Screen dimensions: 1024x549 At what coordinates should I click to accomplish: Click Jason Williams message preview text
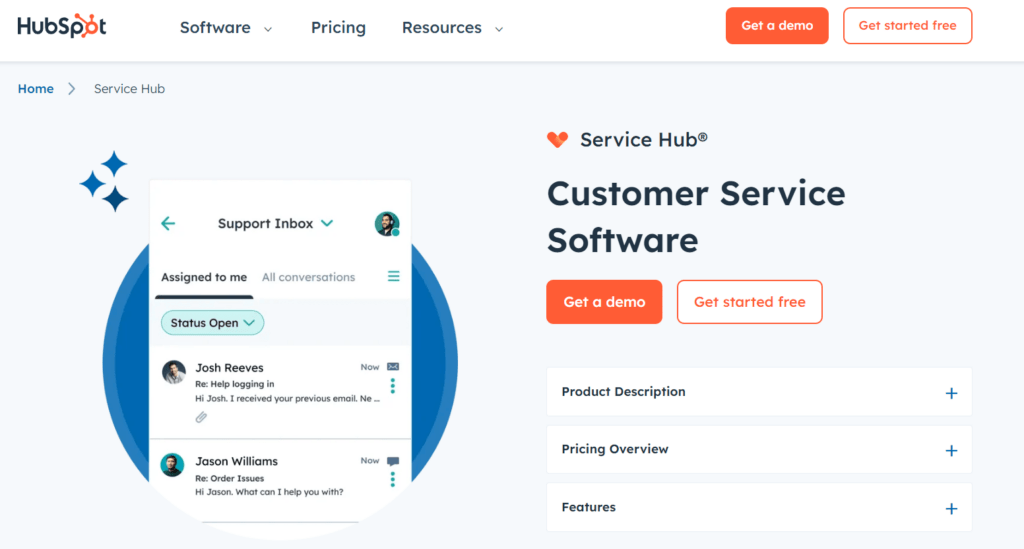tap(269, 492)
